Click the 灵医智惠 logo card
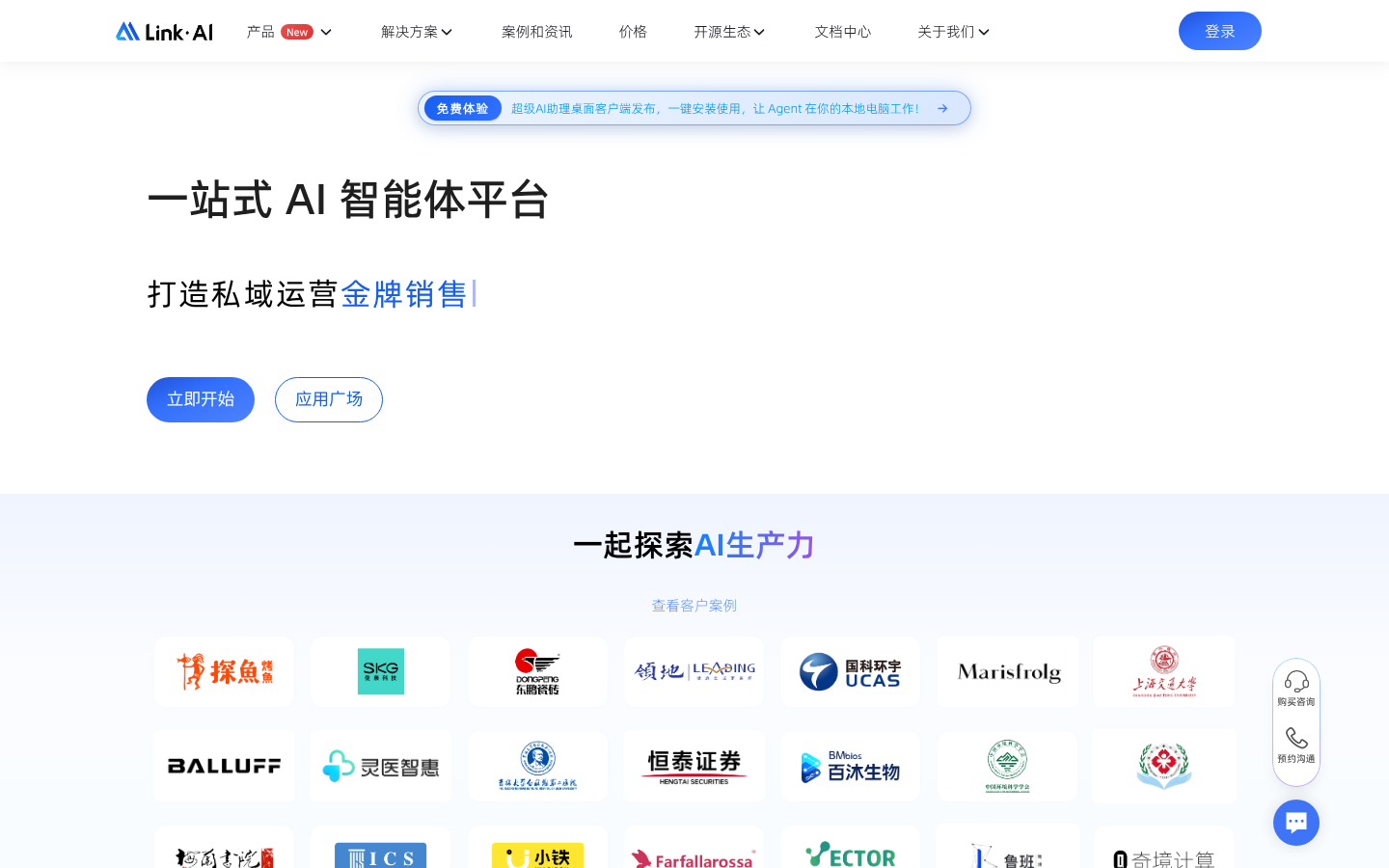 pos(381,766)
